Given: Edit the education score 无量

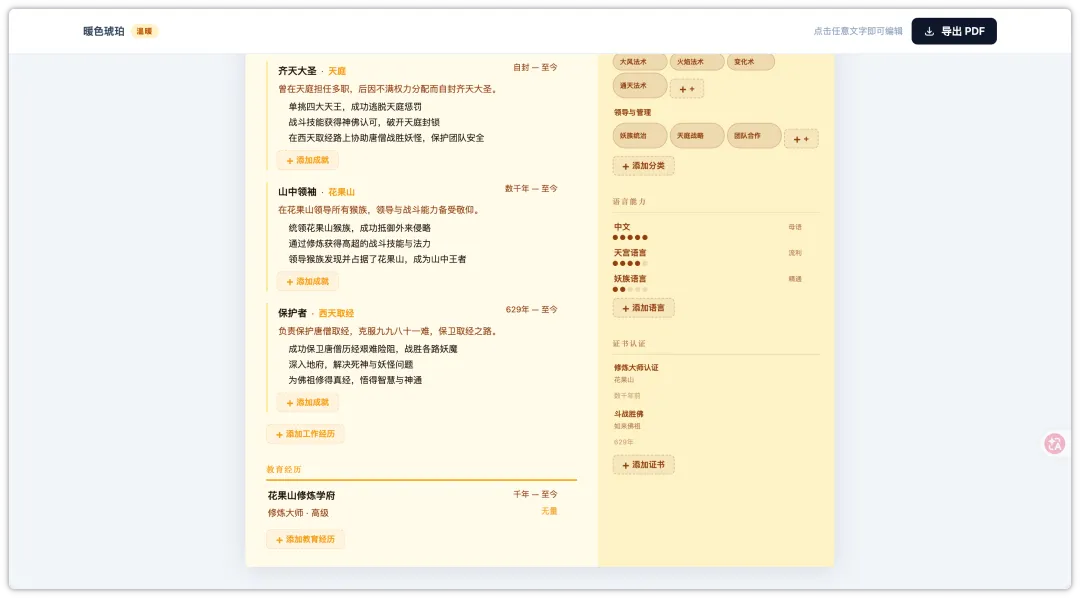Looking at the screenshot, I should coord(549,511).
